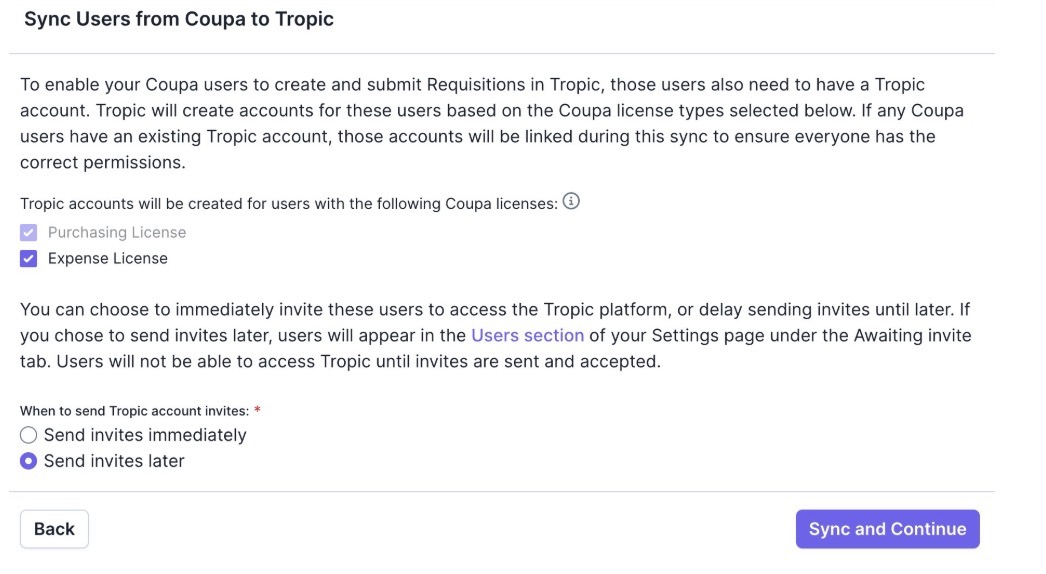Click the divider line below the heading
Viewport: 1046px width, 574px height.
502,53
